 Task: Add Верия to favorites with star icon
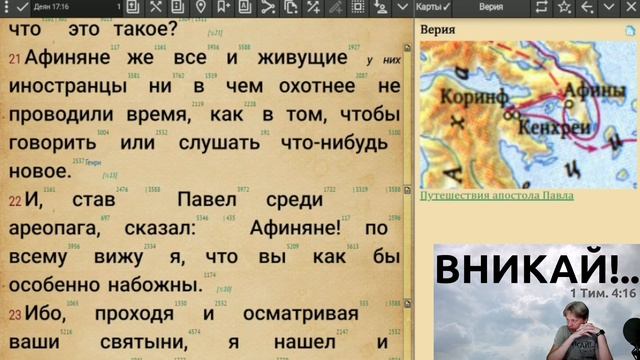click(x=564, y=7)
